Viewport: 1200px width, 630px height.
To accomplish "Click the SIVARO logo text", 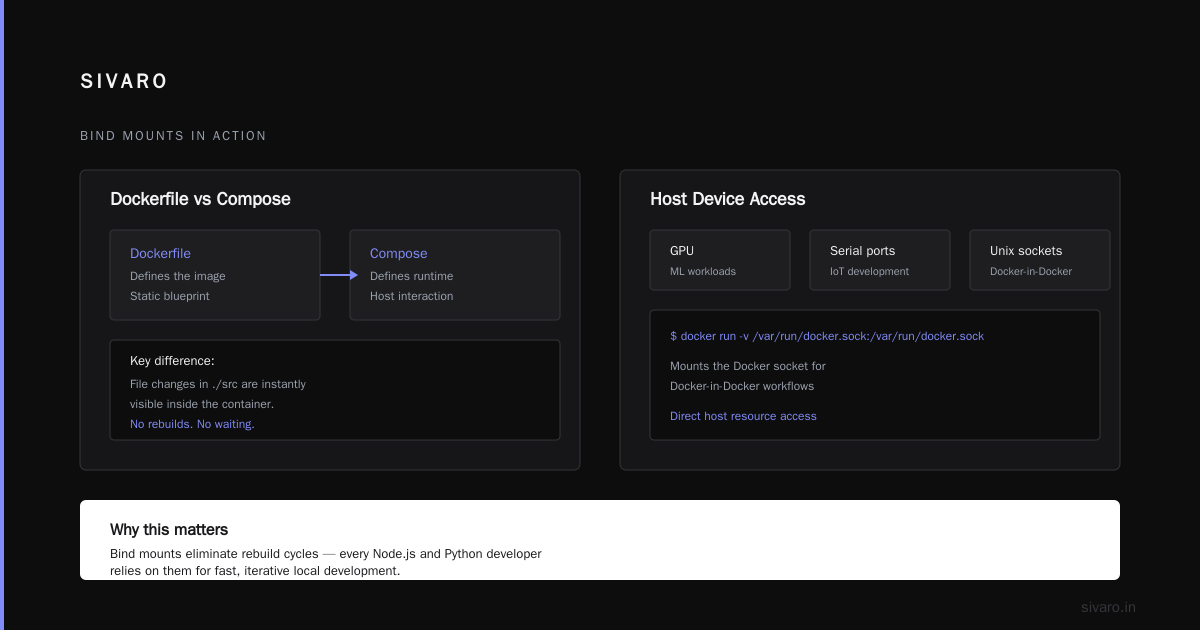I will click(124, 82).
